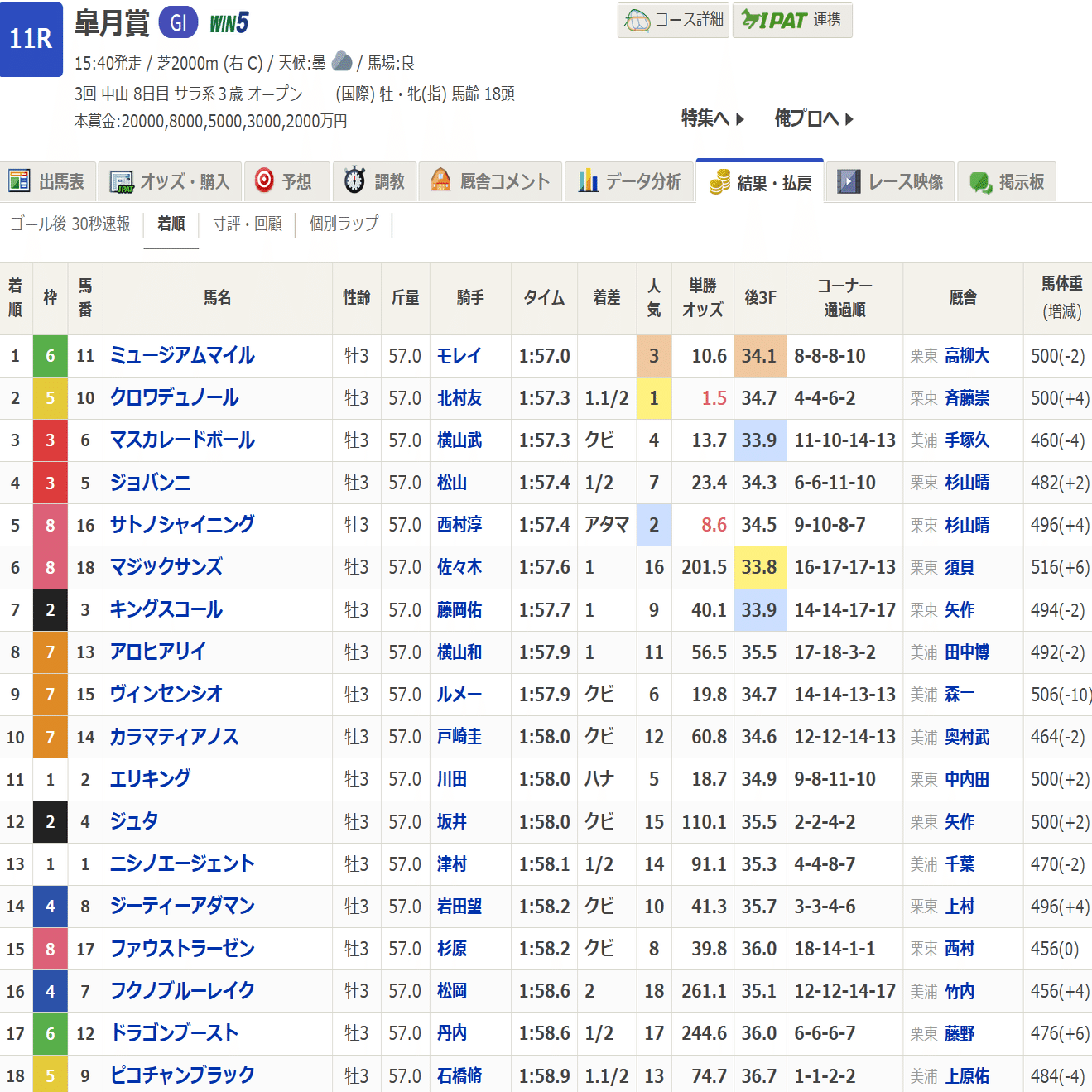Open horse カラマティアノス page

pos(174,737)
